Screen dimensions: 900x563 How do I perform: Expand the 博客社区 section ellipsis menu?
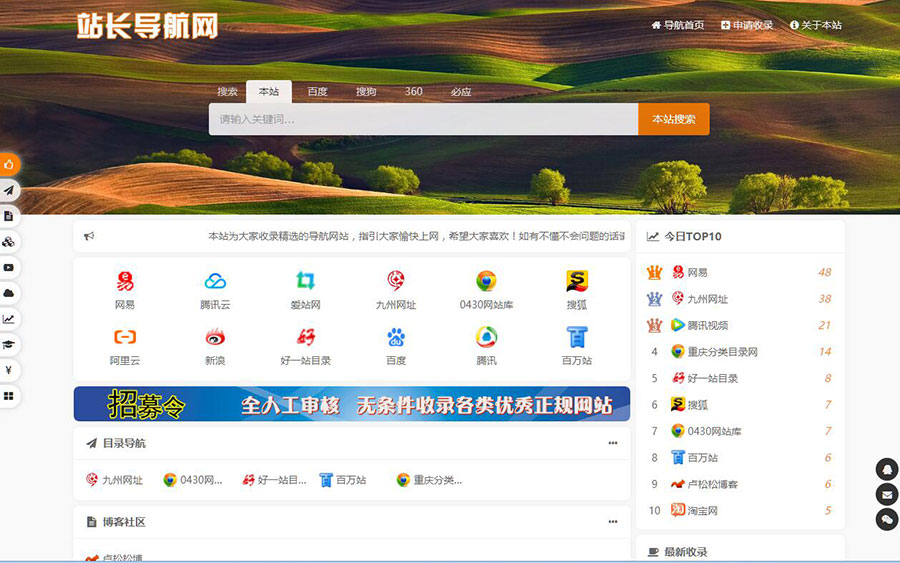pos(613,522)
